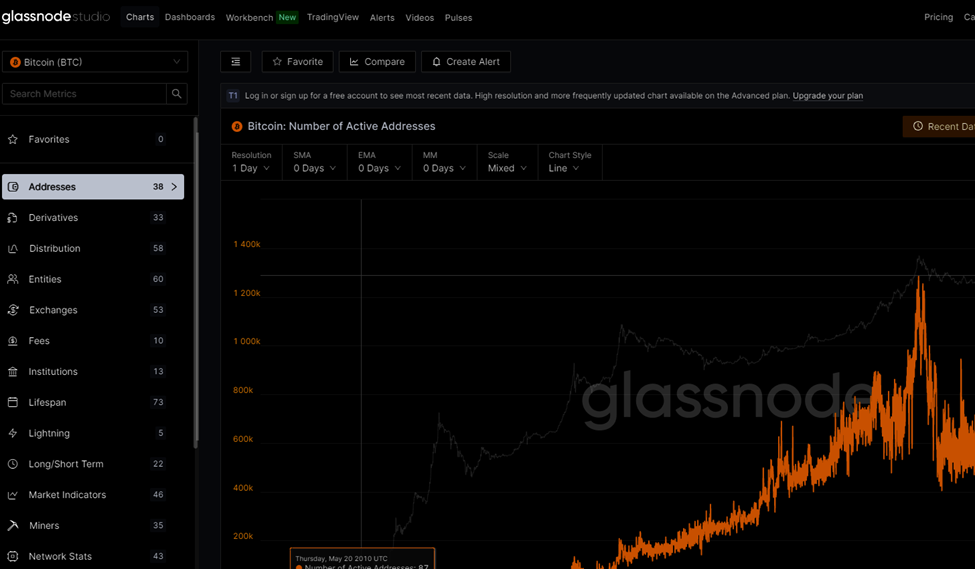Click the Distribution chart icon

[x=12, y=248]
